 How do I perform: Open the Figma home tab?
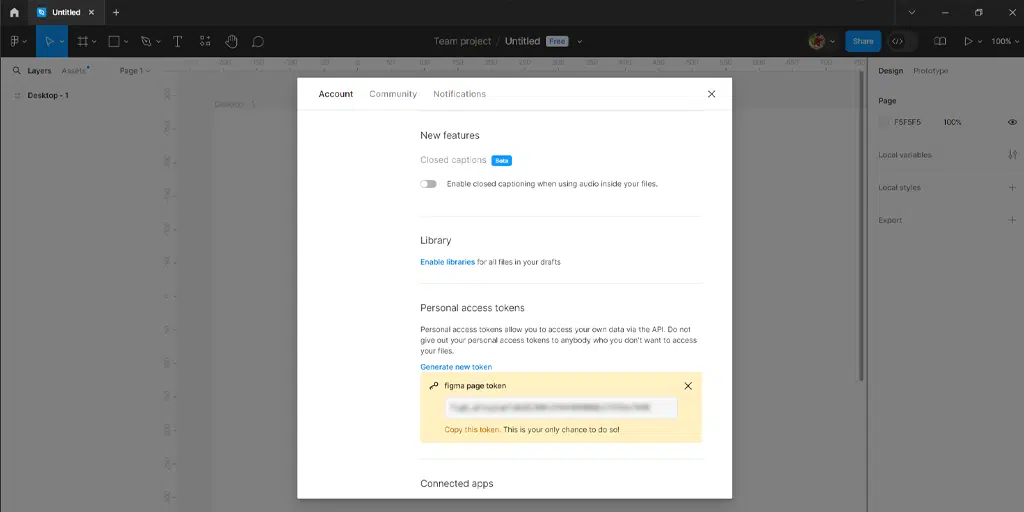click(x=14, y=12)
